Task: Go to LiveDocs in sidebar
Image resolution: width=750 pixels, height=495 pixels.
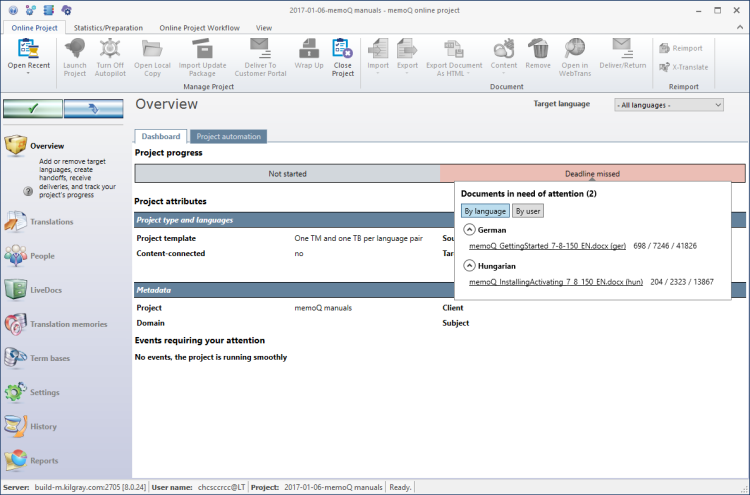Action: click(46, 290)
